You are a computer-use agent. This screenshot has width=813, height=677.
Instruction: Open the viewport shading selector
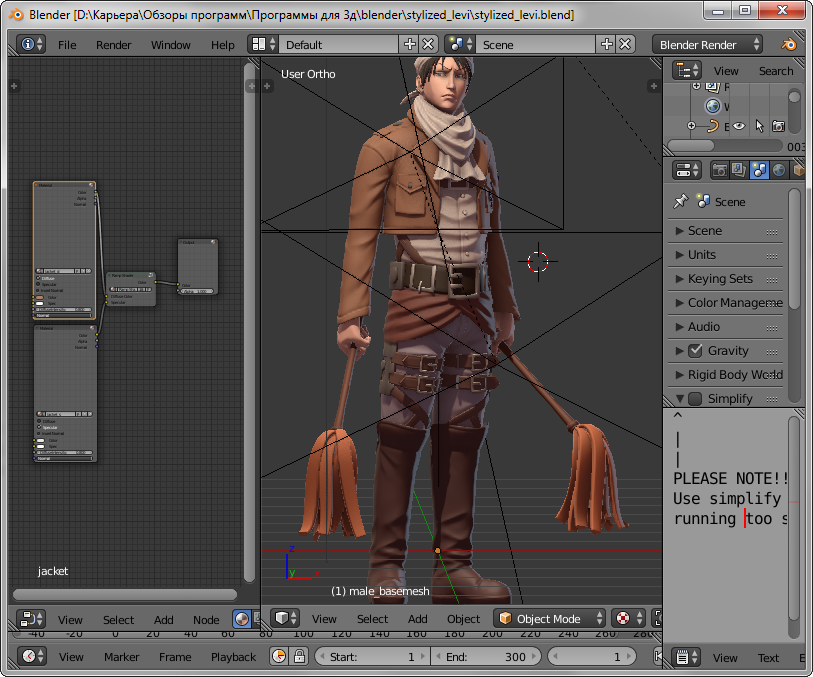[x=628, y=618]
